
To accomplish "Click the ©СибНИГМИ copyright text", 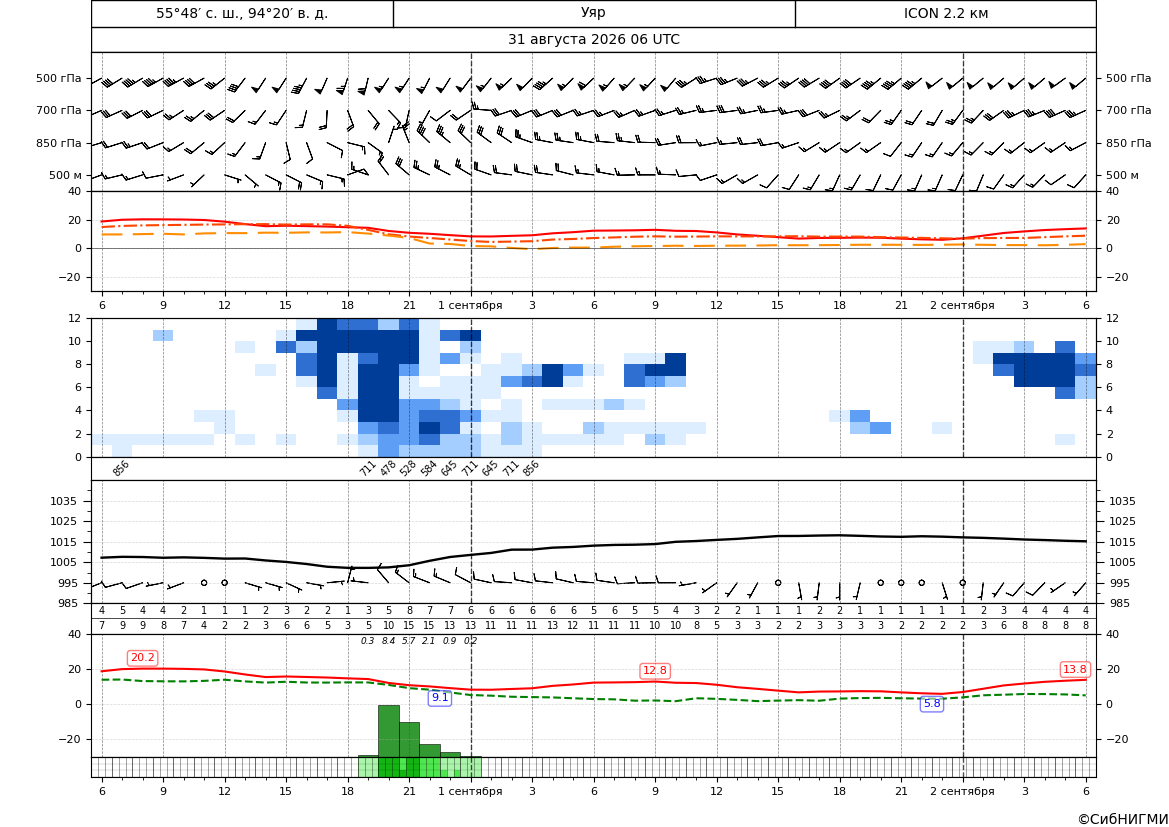I will [x=1123, y=819].
